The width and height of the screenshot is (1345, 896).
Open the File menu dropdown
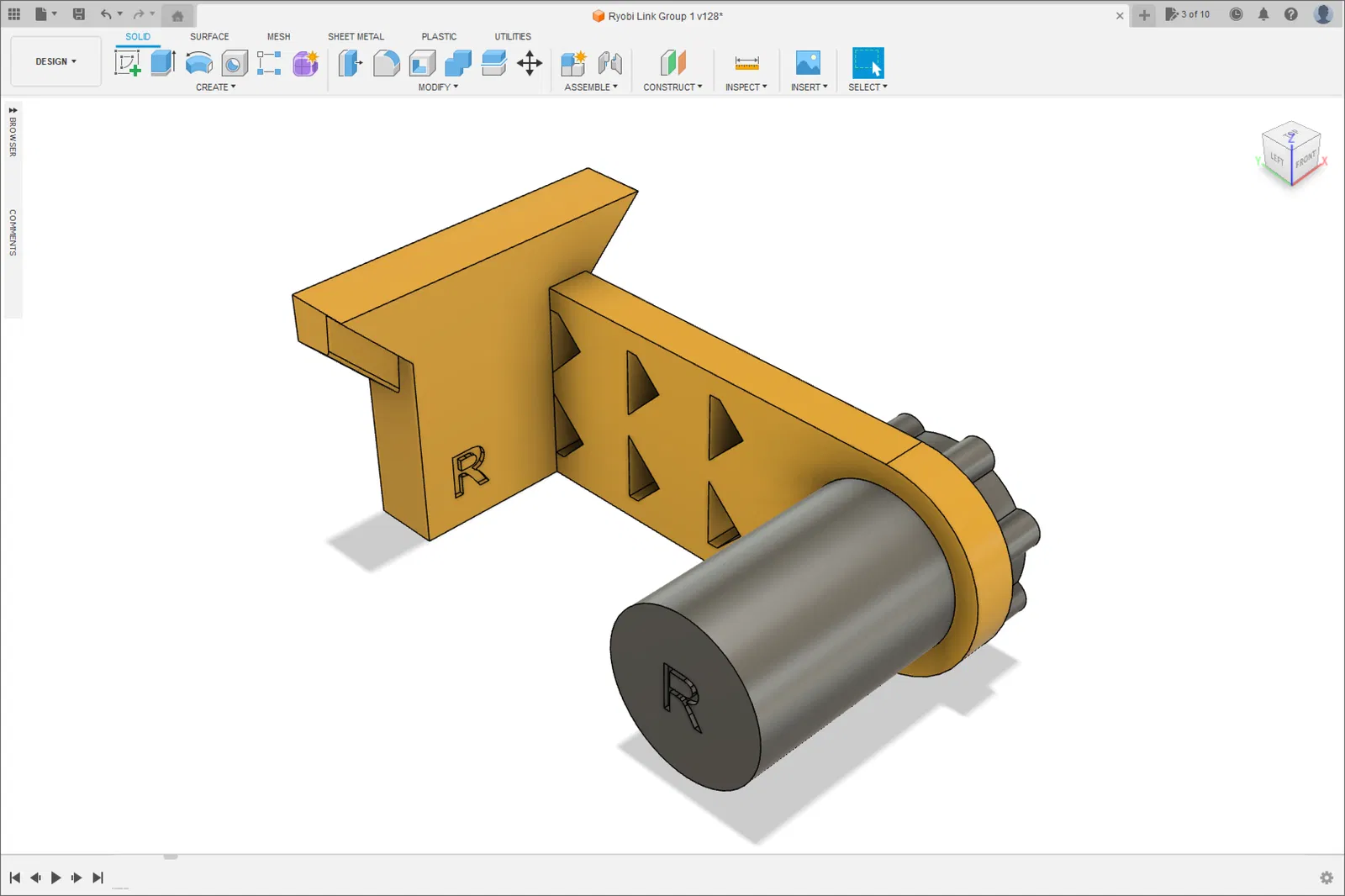(45, 14)
